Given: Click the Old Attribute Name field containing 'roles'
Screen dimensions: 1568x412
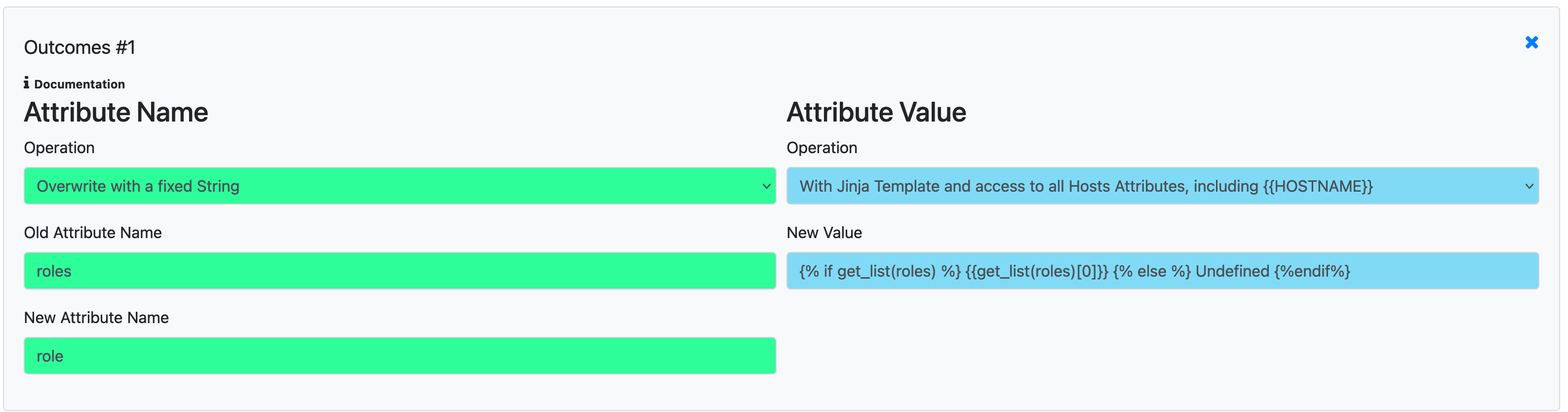Looking at the screenshot, I should [399, 271].
